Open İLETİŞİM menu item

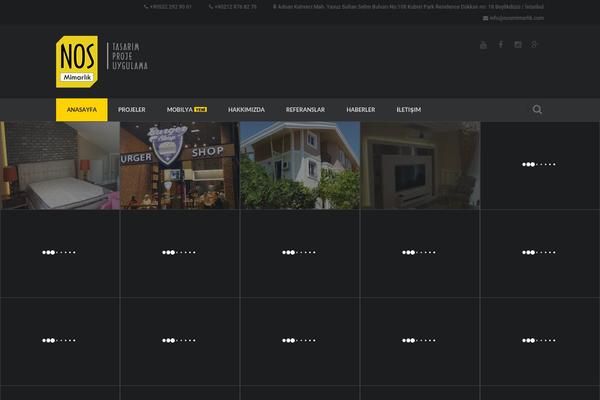coord(409,110)
